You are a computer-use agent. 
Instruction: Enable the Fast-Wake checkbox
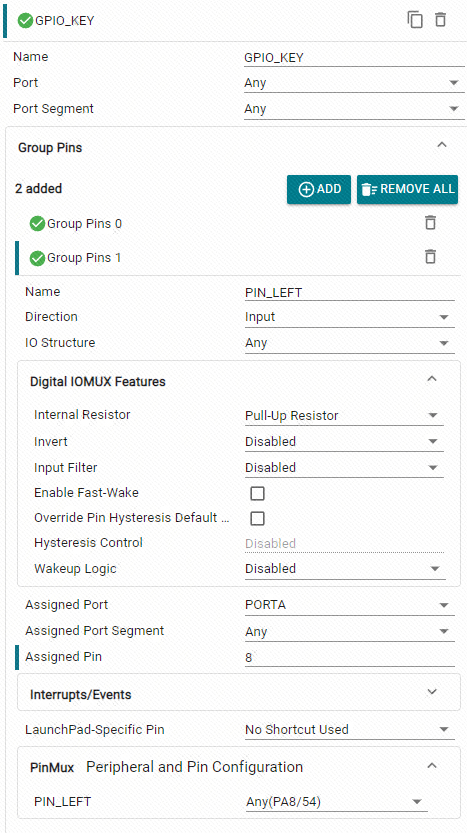click(x=257, y=494)
